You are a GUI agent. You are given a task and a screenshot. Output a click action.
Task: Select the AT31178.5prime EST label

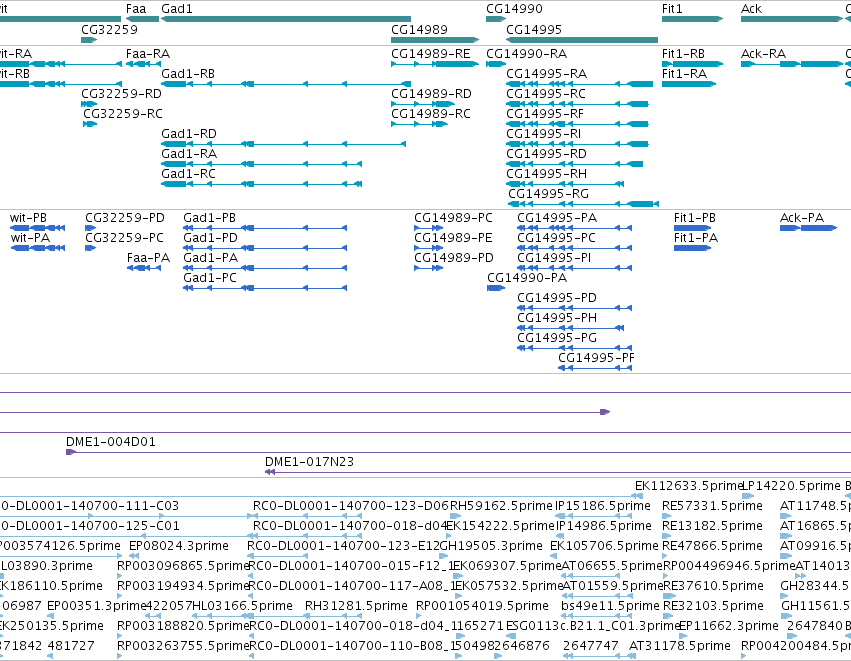click(679, 646)
